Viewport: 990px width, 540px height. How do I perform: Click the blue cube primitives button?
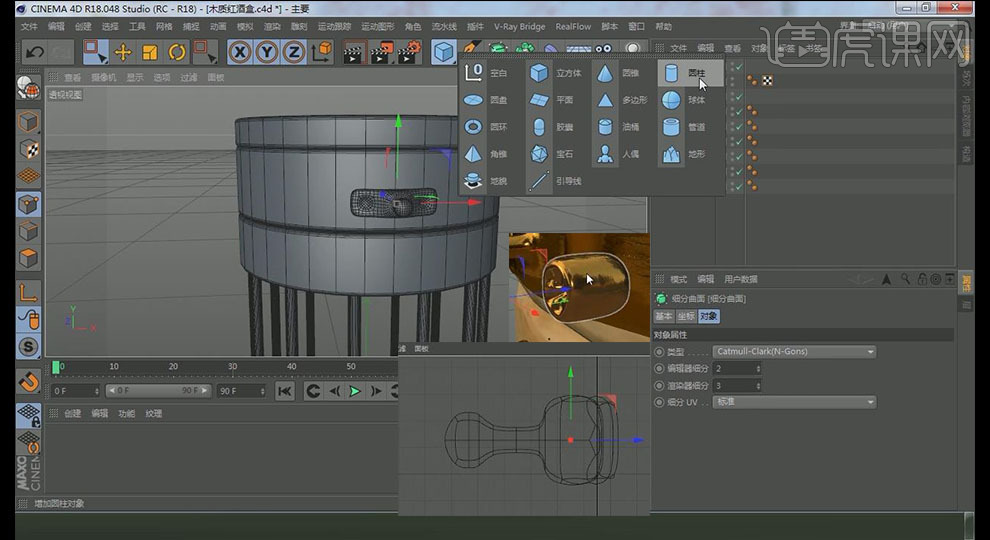click(444, 52)
